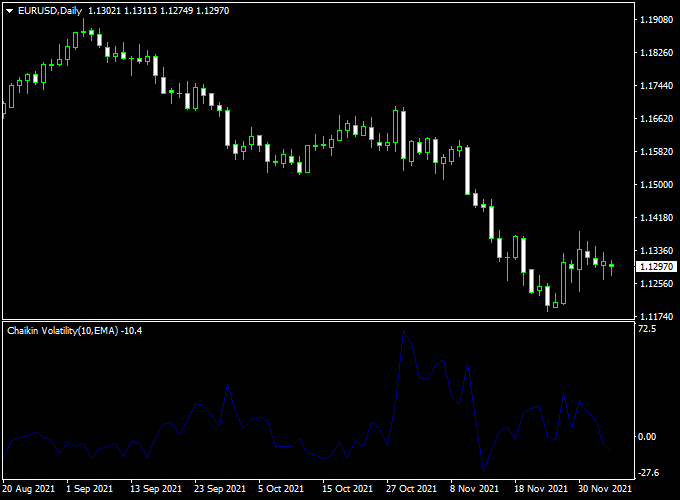Click the 23 Sep 2021 date label
The height and width of the screenshot is (500, 680).
(220, 489)
